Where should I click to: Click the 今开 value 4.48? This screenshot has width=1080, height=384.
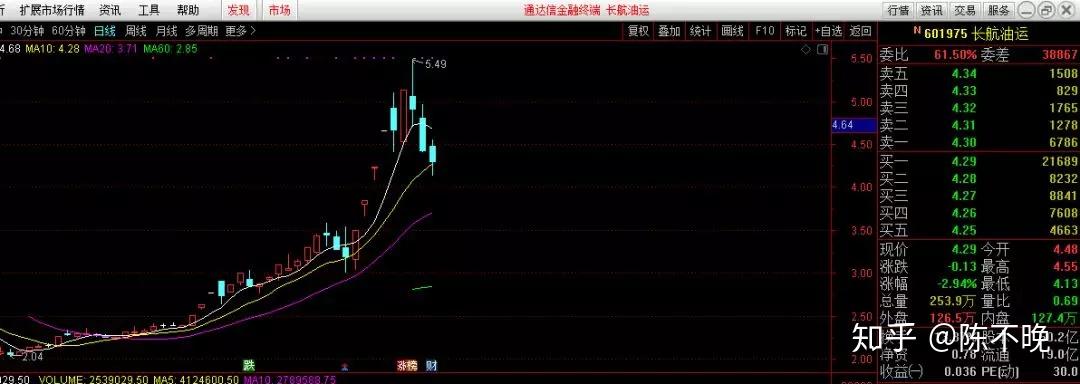click(1065, 250)
